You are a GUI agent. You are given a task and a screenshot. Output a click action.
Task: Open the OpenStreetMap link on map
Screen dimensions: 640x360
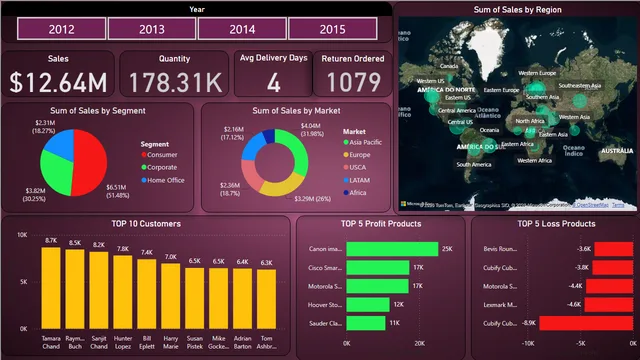pos(592,205)
